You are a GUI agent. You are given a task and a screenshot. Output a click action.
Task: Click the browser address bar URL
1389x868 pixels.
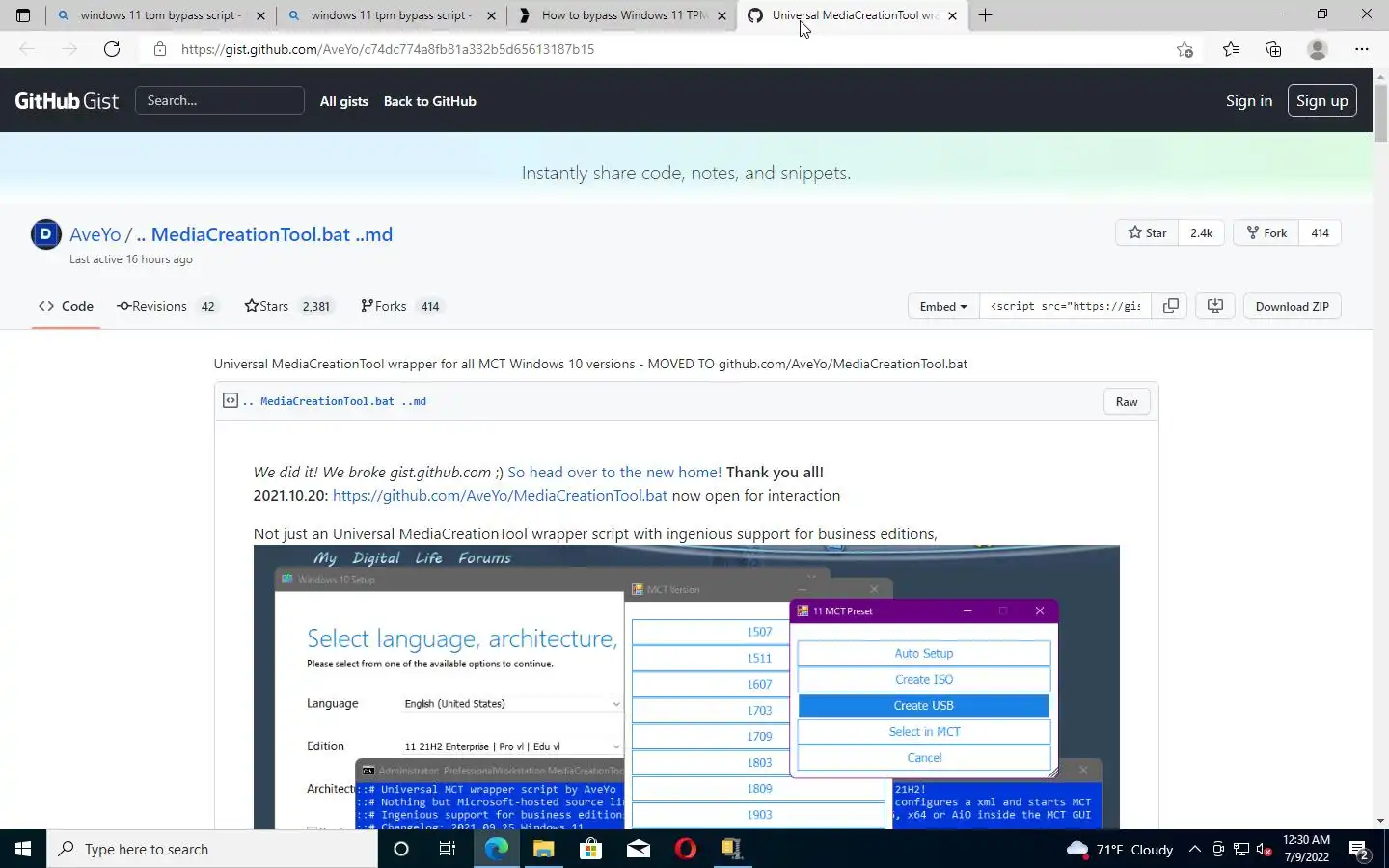pos(388,49)
